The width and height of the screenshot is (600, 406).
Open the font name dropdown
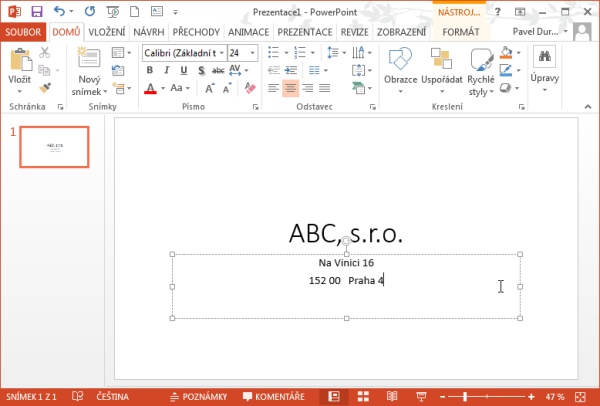(x=222, y=53)
